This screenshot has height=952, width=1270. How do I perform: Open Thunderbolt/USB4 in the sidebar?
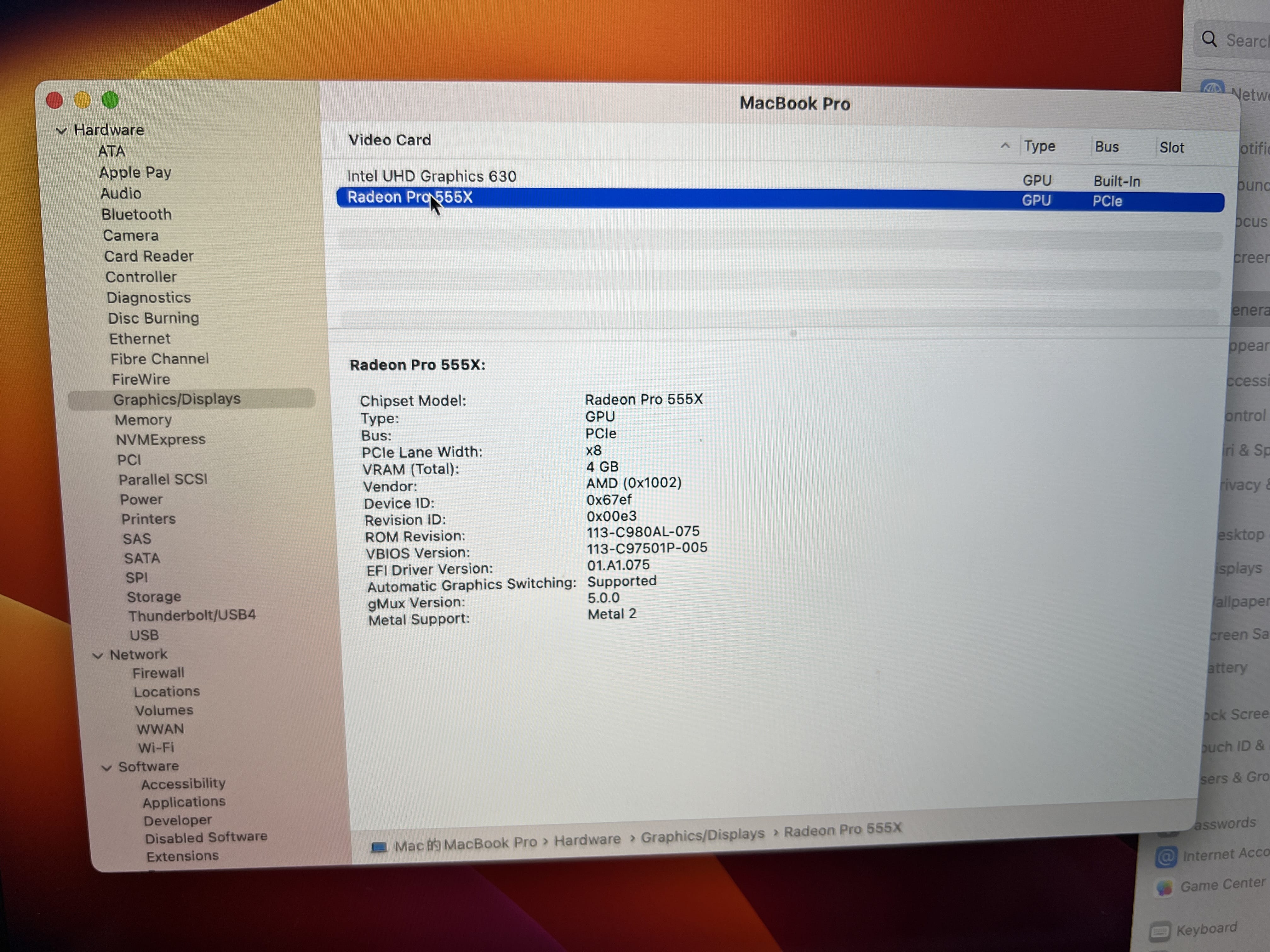click(192, 616)
